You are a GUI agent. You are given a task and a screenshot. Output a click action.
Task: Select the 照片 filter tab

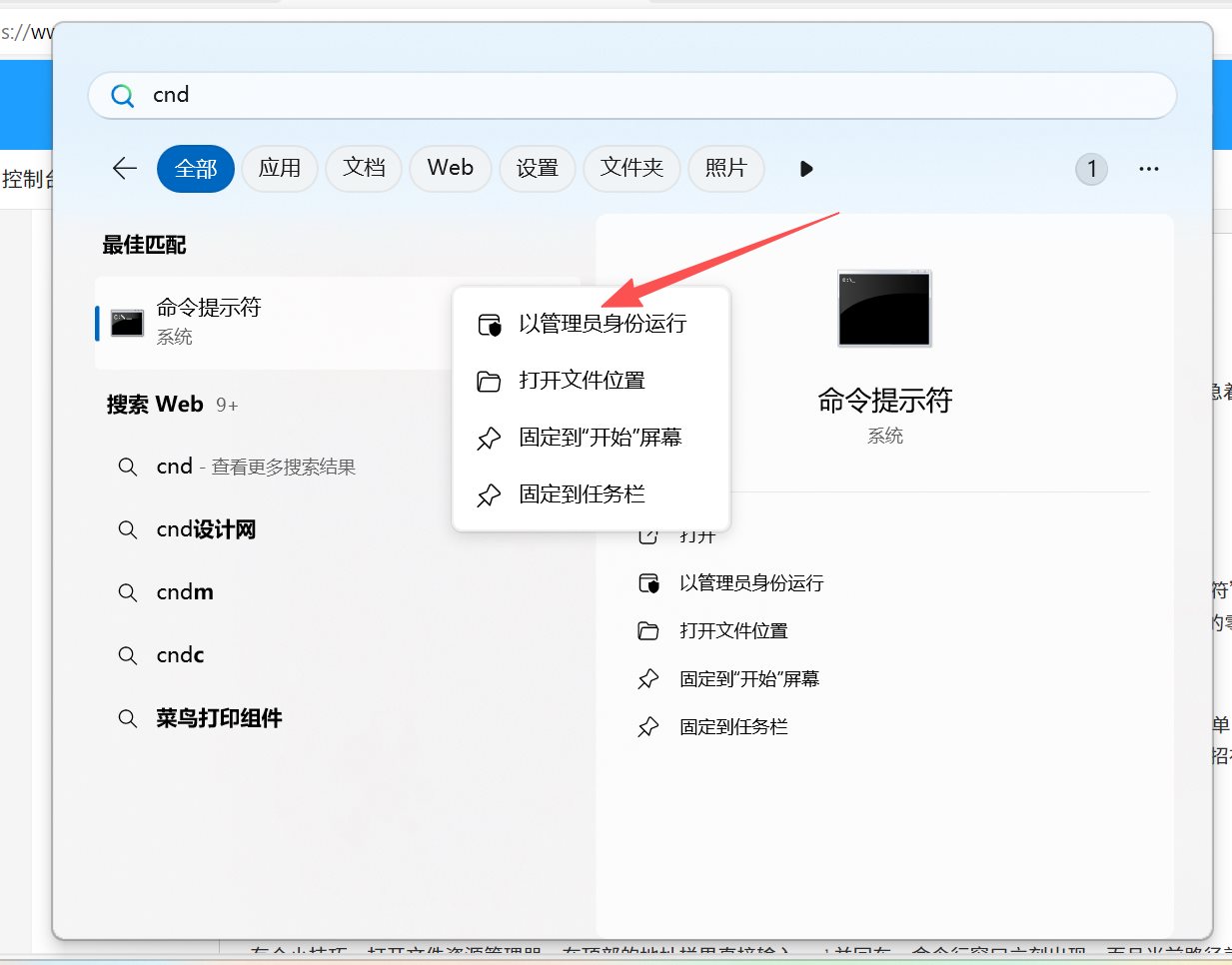(726, 168)
